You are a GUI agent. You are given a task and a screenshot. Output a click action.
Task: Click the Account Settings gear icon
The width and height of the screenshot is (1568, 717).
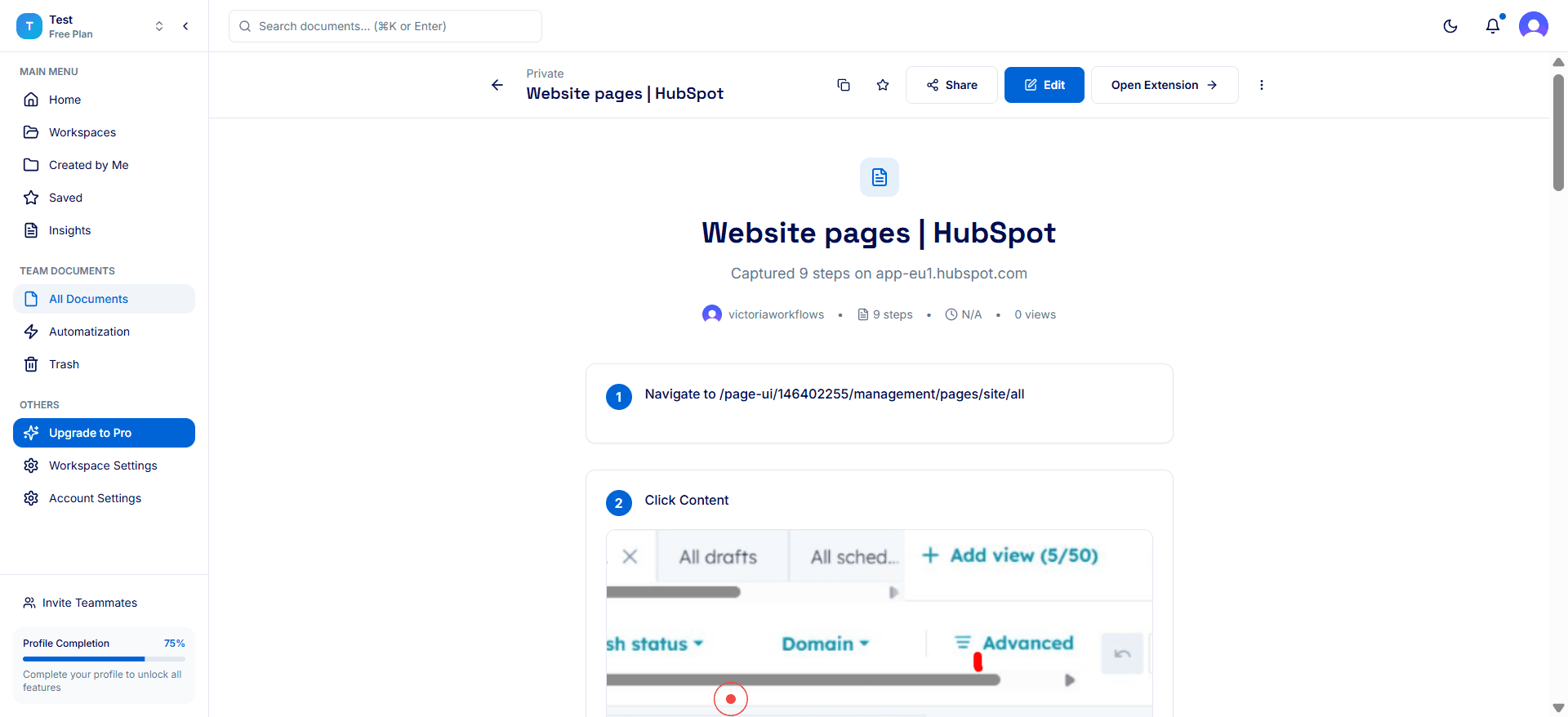tap(31, 498)
